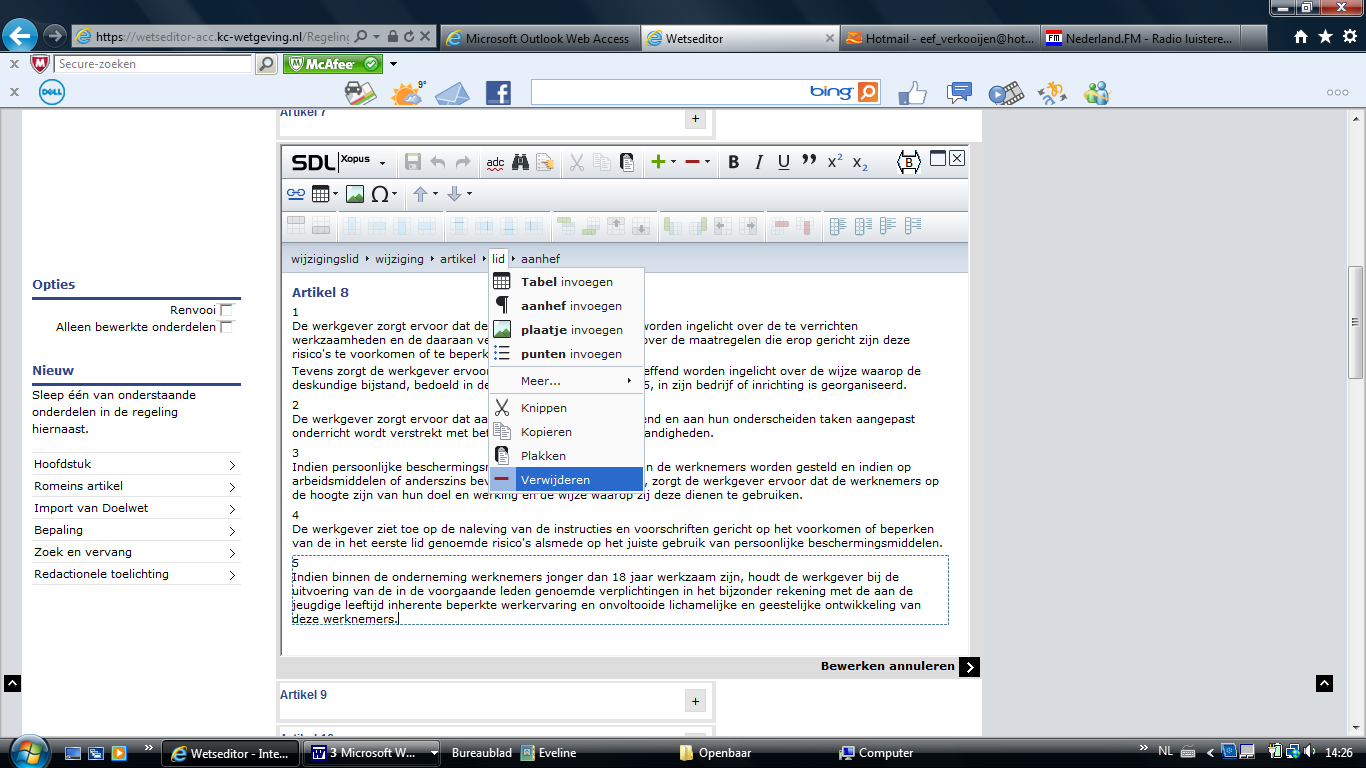Click the green plus insert icon
The height and width of the screenshot is (768, 1366).
(658, 162)
